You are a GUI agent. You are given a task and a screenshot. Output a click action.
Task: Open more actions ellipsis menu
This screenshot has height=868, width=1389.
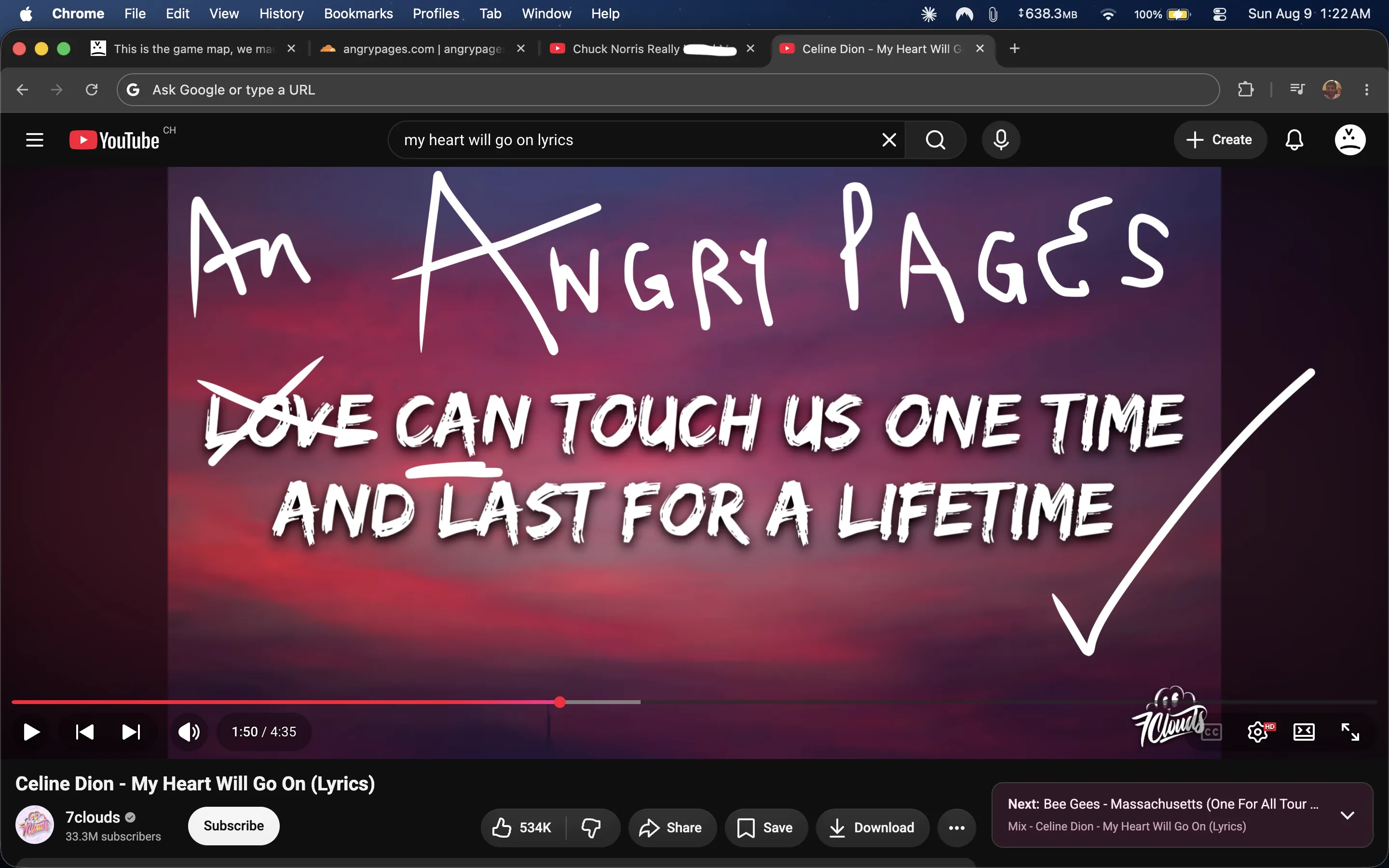[x=956, y=827]
